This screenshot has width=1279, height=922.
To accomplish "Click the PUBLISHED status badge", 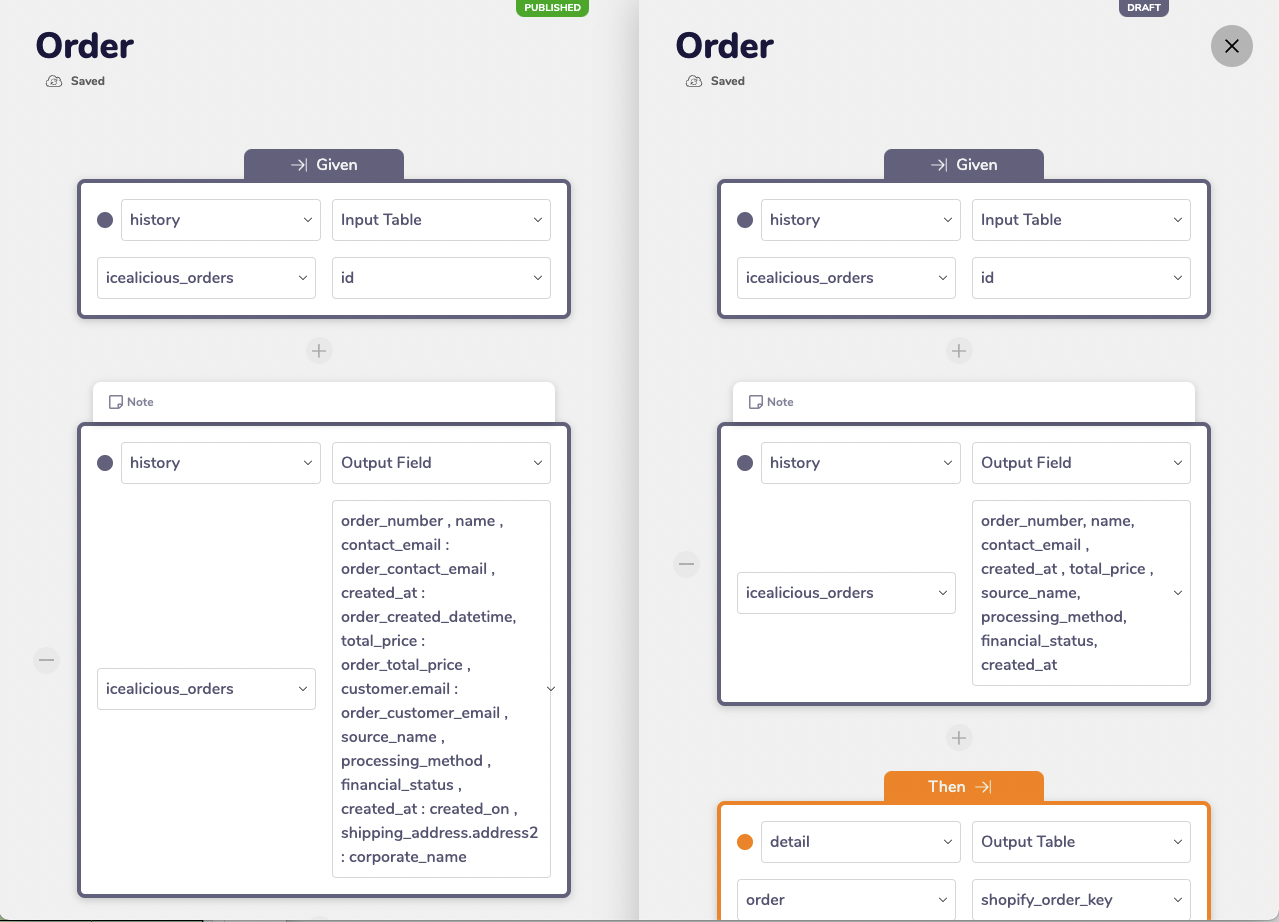I will [x=552, y=8].
